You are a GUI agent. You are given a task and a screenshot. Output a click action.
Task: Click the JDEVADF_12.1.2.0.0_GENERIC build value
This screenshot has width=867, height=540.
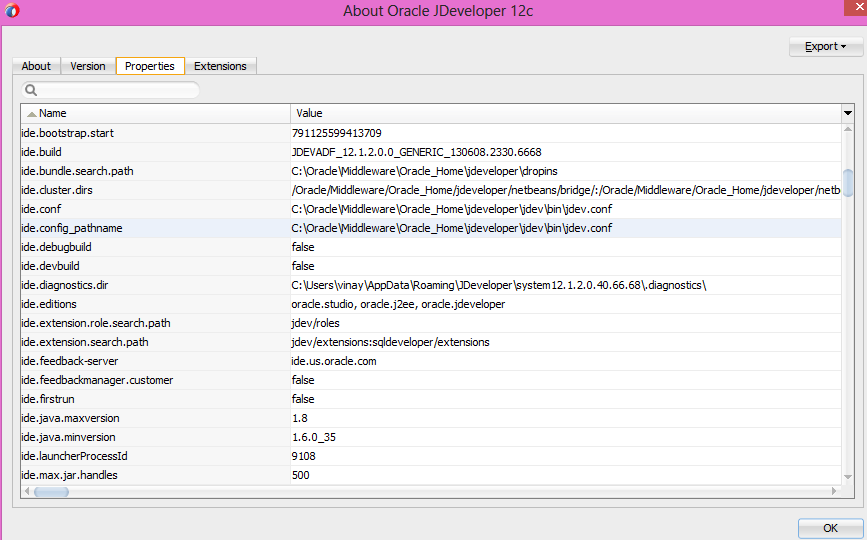tap(416, 152)
